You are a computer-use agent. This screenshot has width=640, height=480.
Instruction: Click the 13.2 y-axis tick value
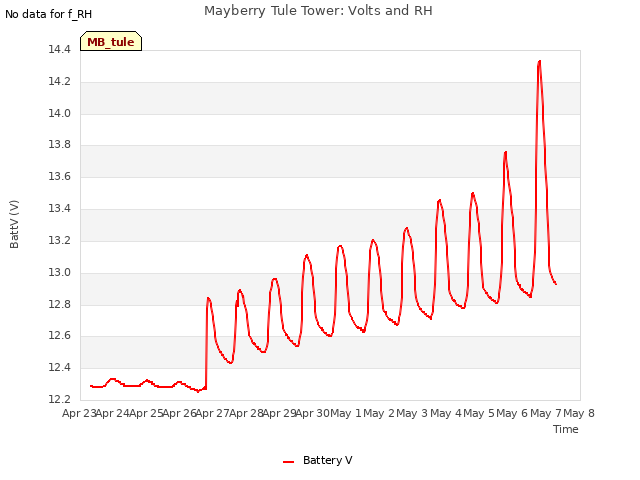(x=59, y=241)
